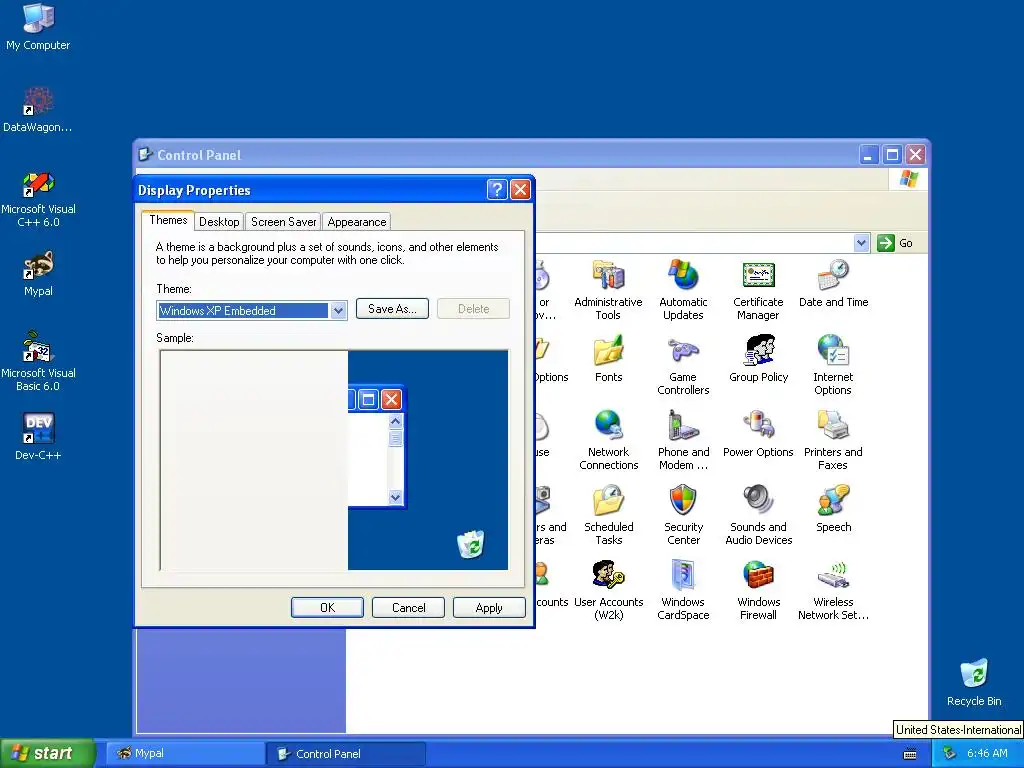The width and height of the screenshot is (1024, 768).
Task: Click the keyboard language tray icon
Action: 910,754
